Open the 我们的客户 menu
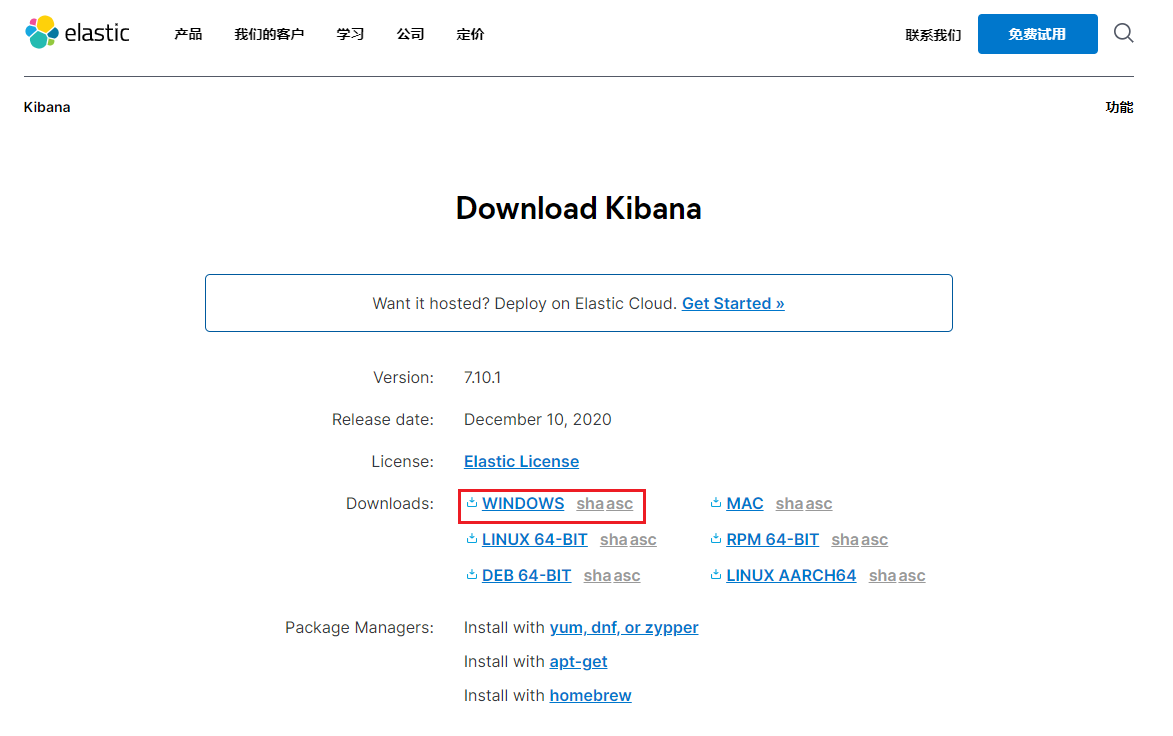Image resolution: width=1173 pixels, height=736 pixels. (x=269, y=34)
